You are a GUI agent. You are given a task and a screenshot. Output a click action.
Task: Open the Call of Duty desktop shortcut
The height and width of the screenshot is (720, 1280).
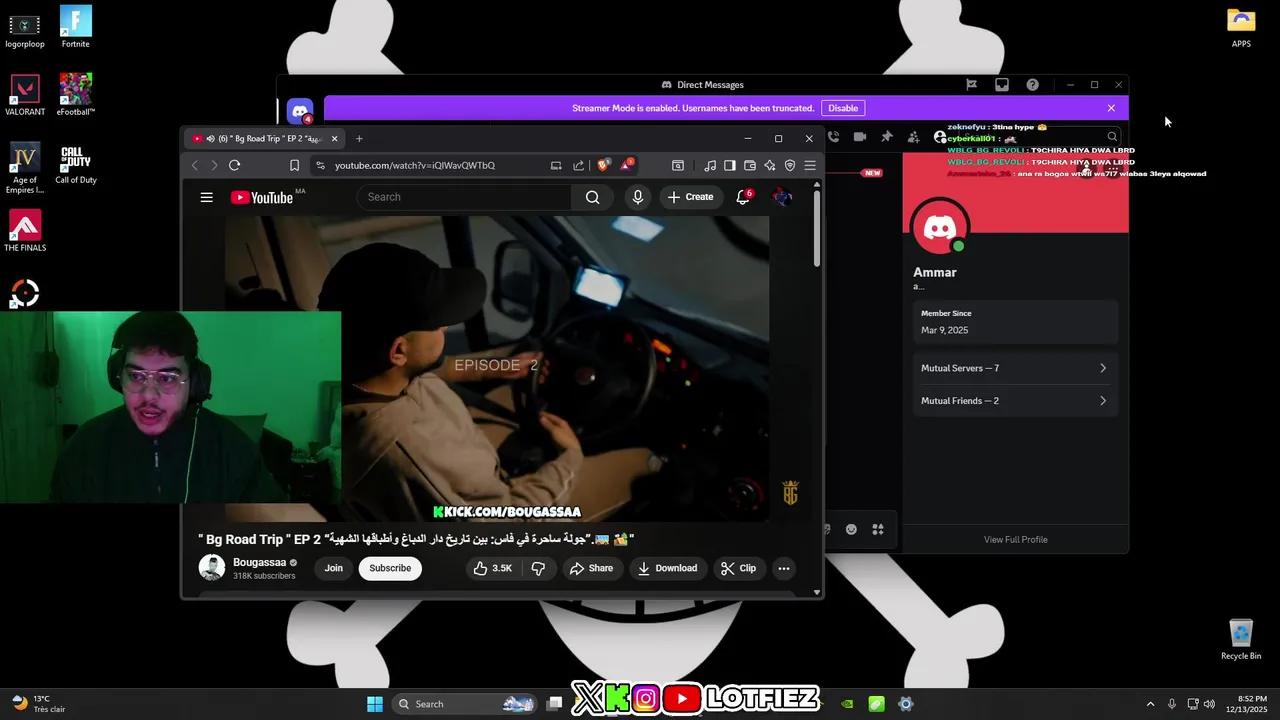[75, 164]
